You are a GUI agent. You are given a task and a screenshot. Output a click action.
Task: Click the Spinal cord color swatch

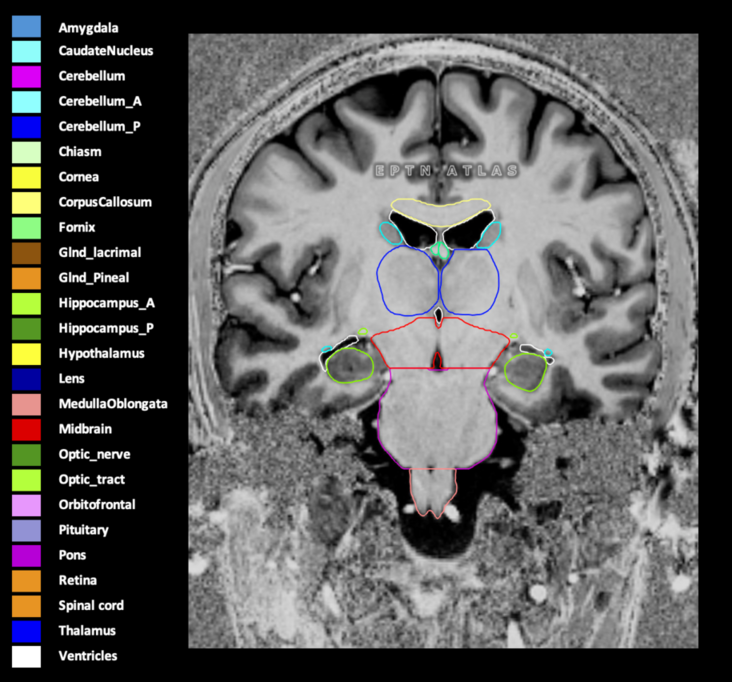pyautogui.click(x=26, y=606)
